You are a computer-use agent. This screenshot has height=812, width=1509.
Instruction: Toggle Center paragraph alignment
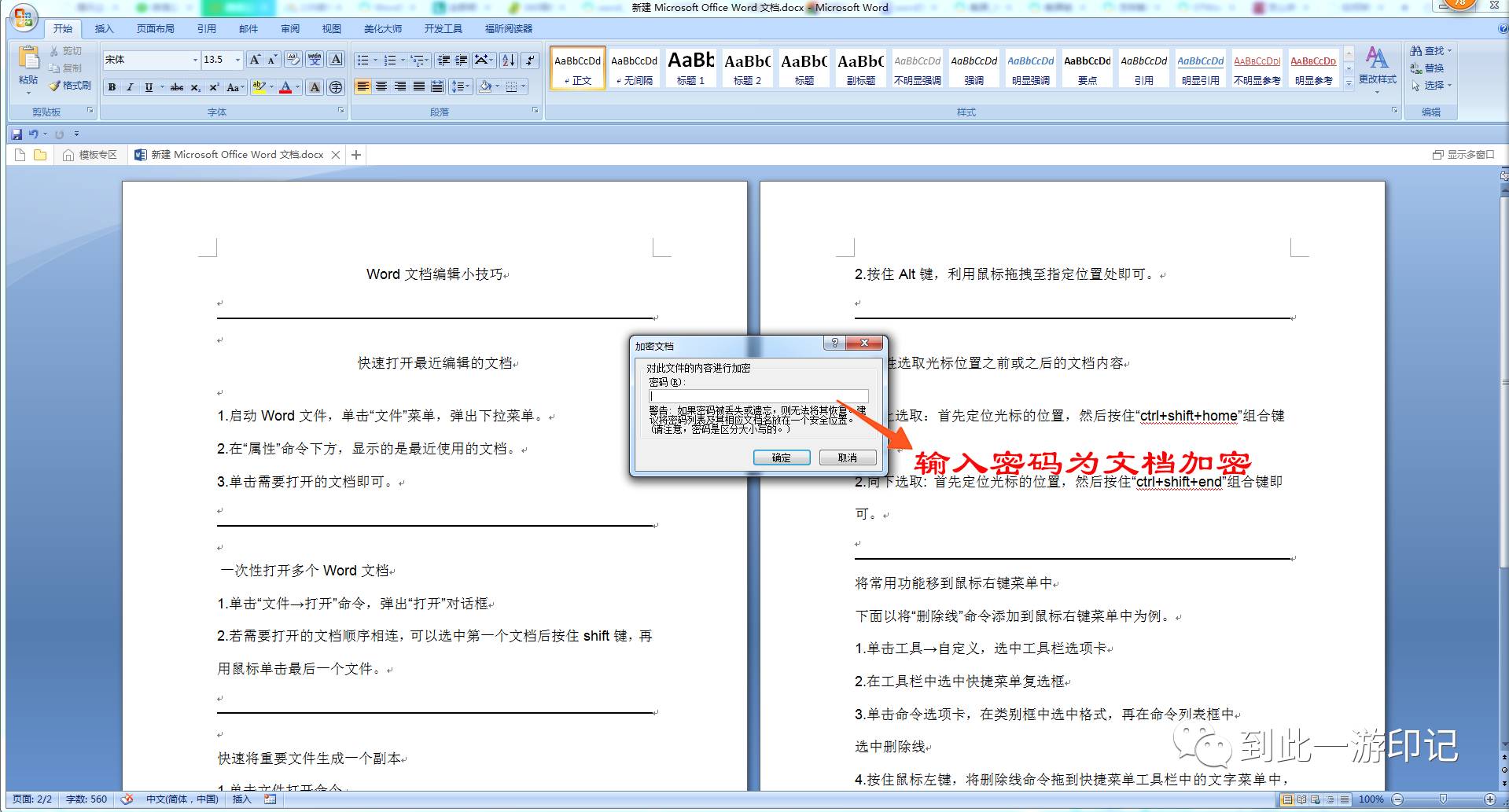pyautogui.click(x=381, y=86)
